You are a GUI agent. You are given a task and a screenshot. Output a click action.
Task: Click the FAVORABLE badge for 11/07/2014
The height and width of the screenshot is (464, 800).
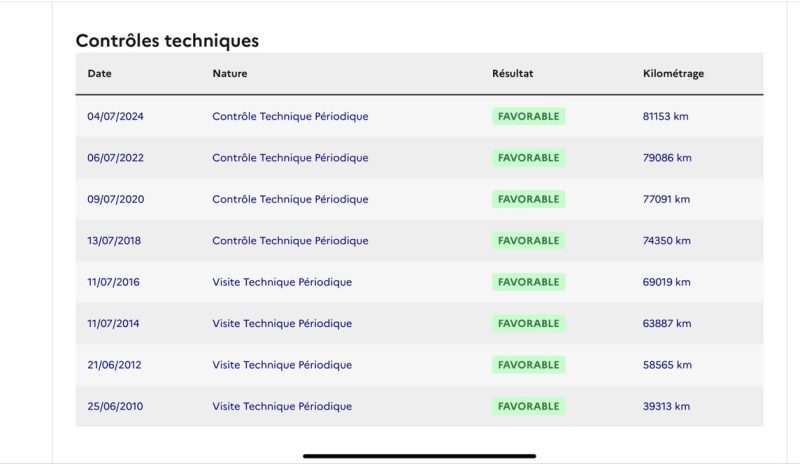pos(528,324)
